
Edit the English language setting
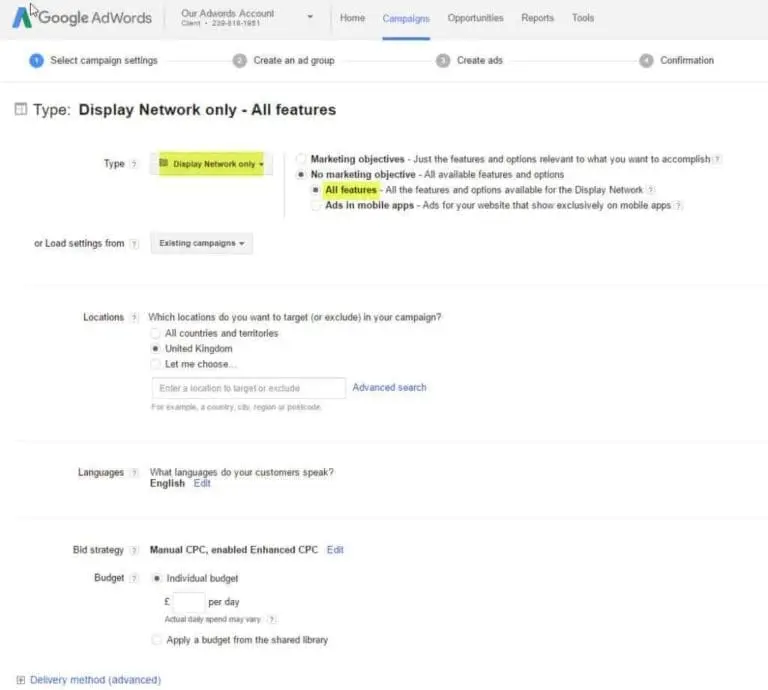[202, 483]
